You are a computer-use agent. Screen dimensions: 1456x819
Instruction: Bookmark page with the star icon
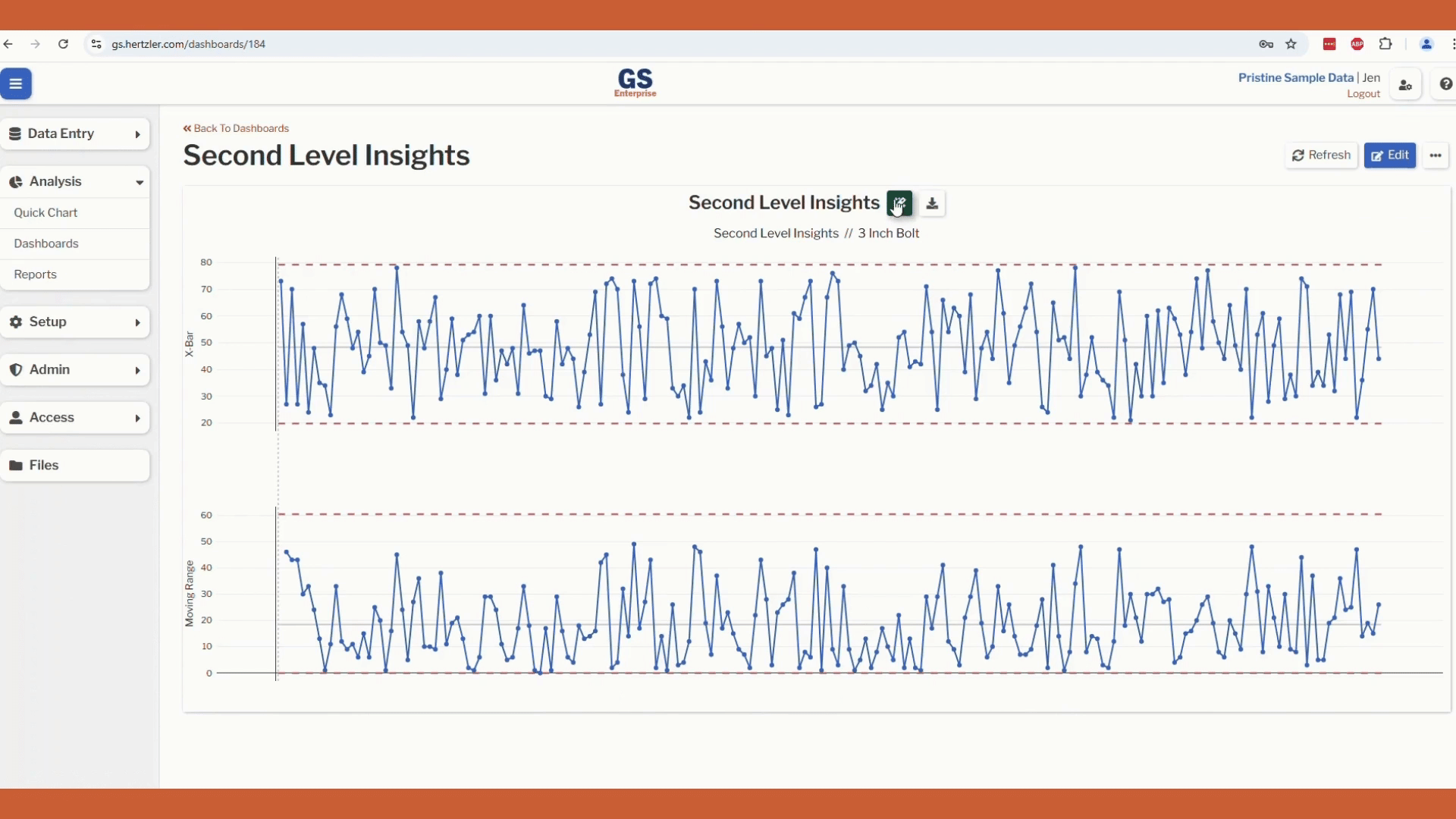(x=1291, y=44)
